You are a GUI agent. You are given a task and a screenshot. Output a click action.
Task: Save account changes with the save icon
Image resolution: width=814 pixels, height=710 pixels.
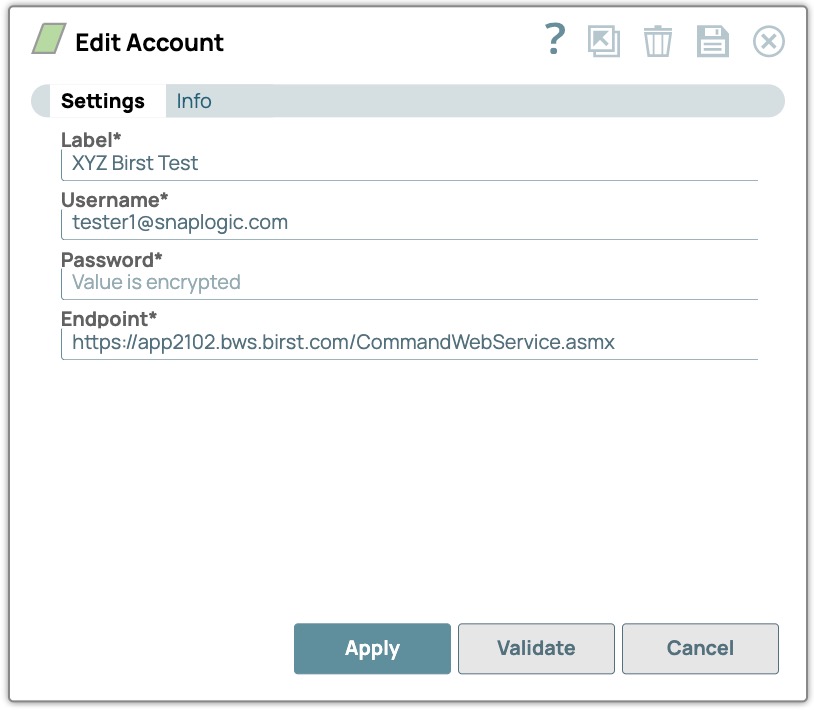(x=713, y=41)
